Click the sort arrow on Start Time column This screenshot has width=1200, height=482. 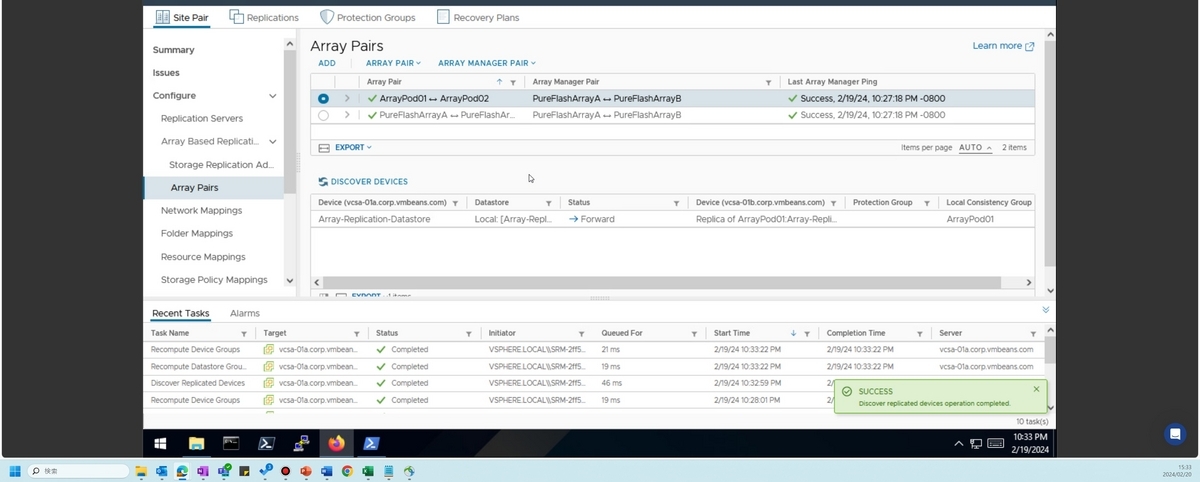pos(794,333)
